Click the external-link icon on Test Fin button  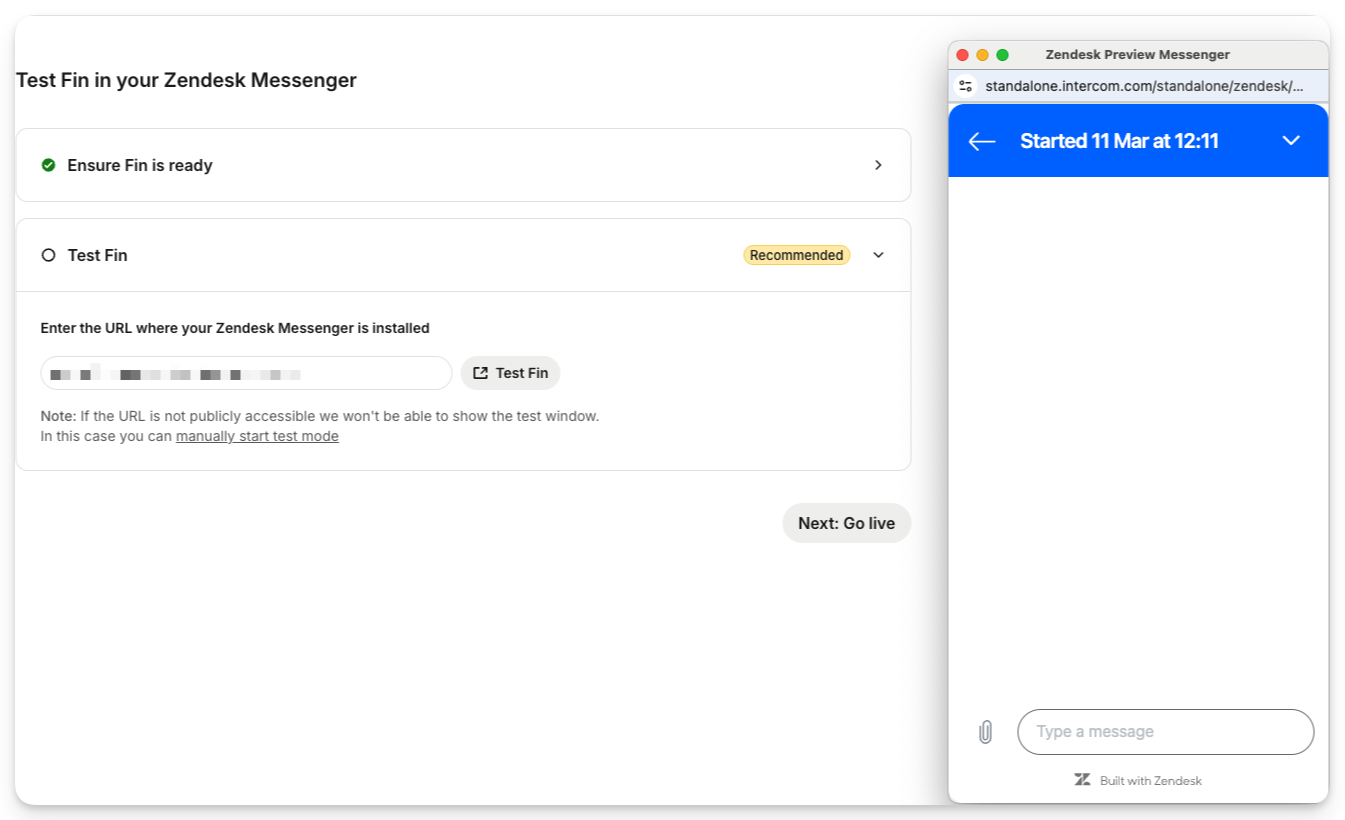tap(480, 373)
